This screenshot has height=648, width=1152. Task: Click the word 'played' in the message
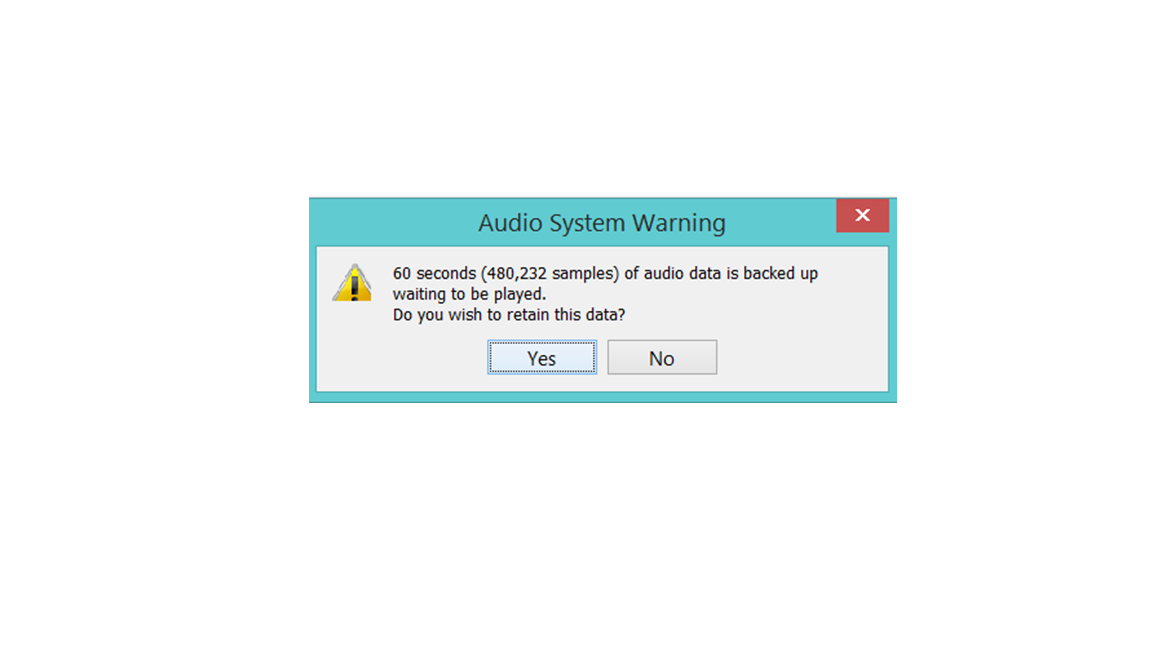(519, 295)
